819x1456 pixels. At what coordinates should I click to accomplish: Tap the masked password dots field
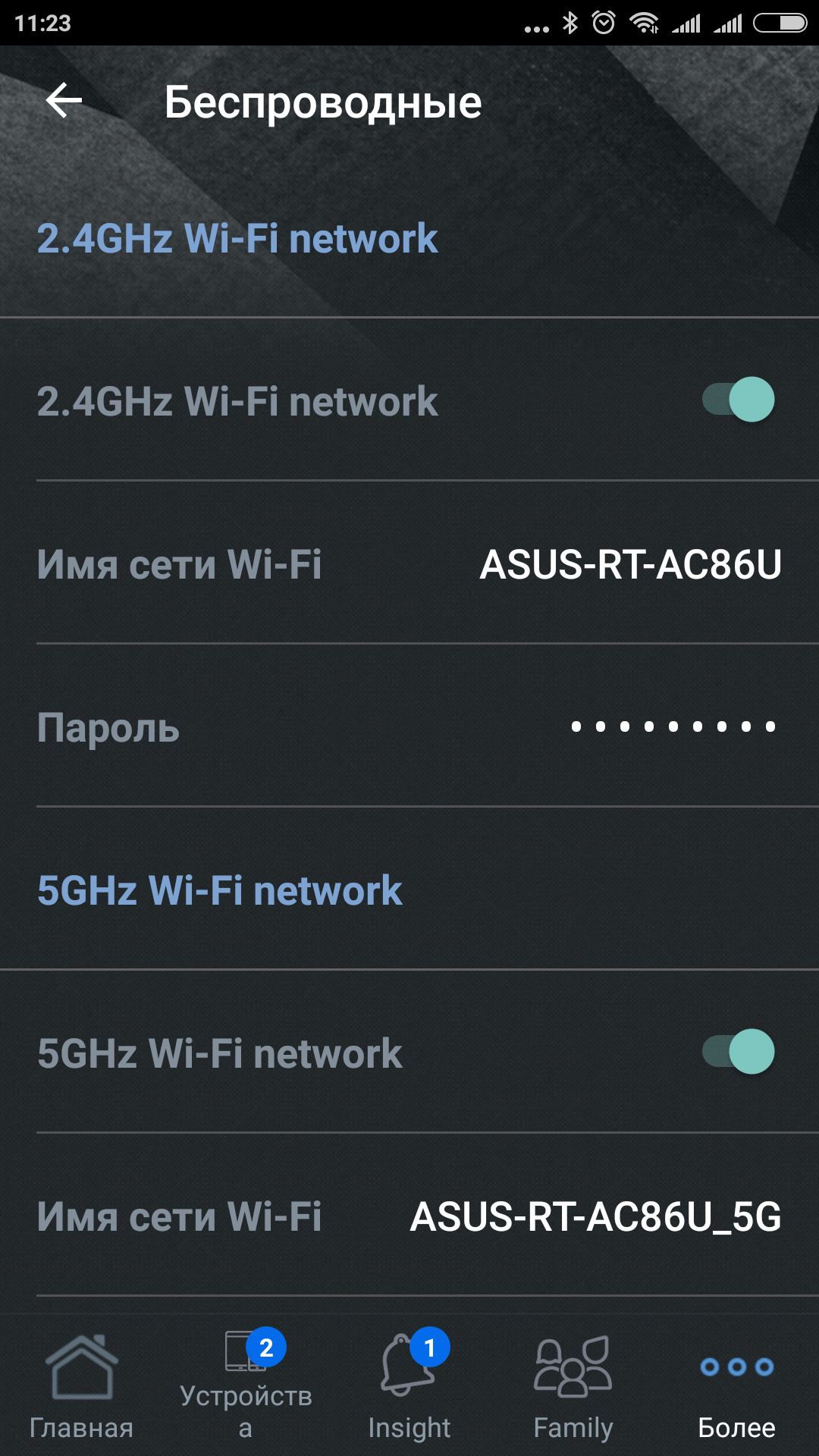coord(673,727)
